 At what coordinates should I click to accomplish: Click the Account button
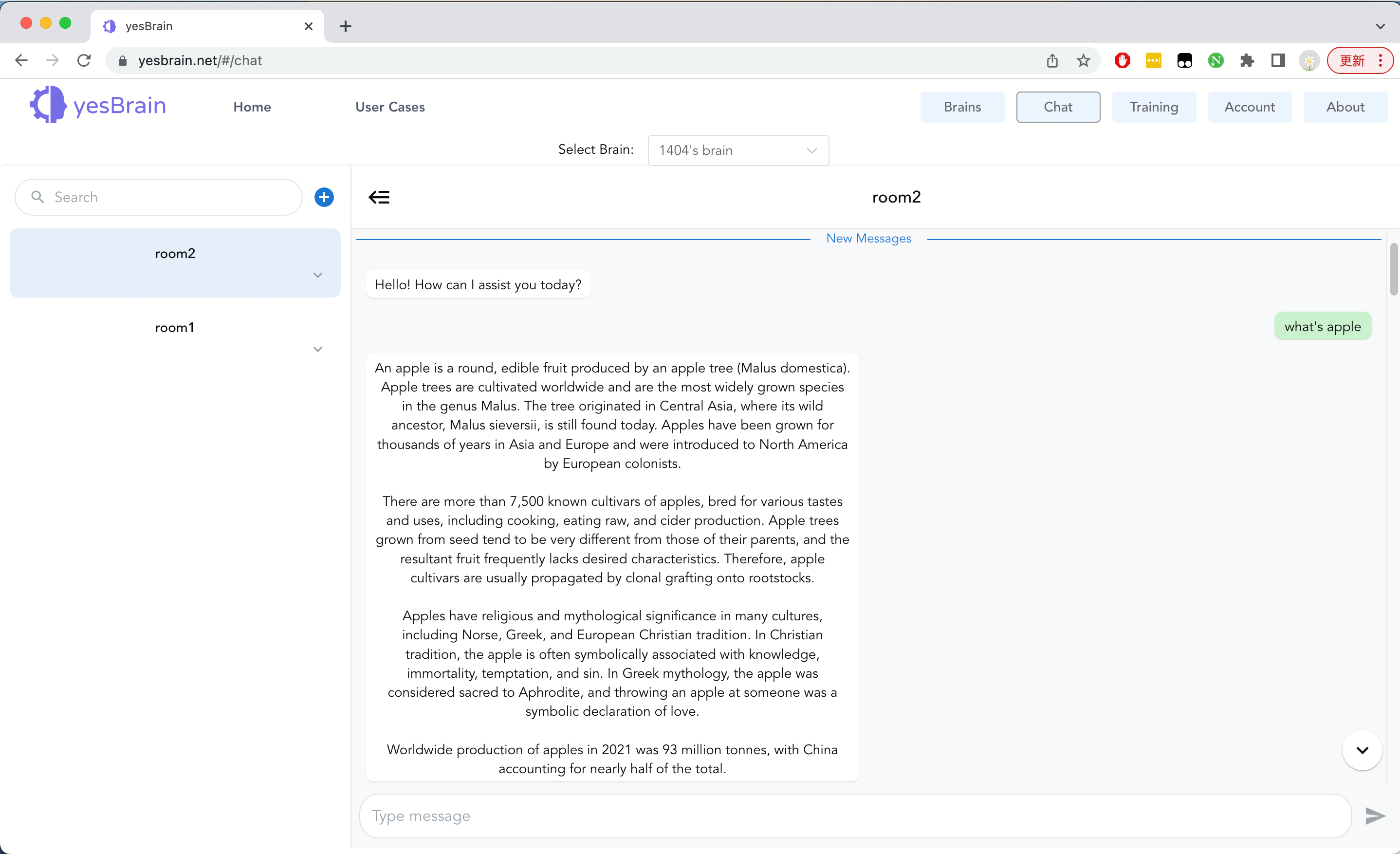coord(1249,107)
